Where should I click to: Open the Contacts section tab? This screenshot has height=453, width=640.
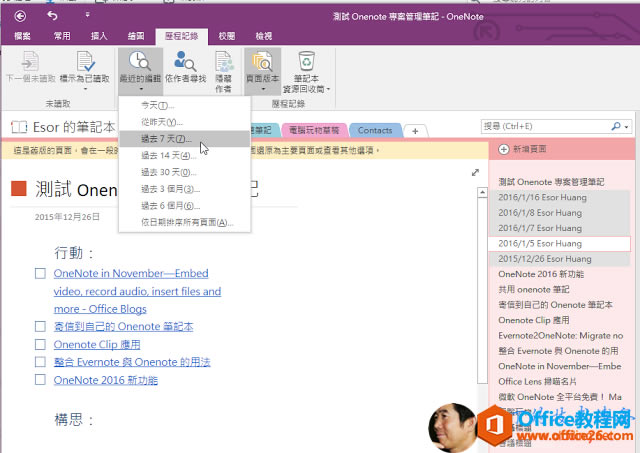(375, 130)
